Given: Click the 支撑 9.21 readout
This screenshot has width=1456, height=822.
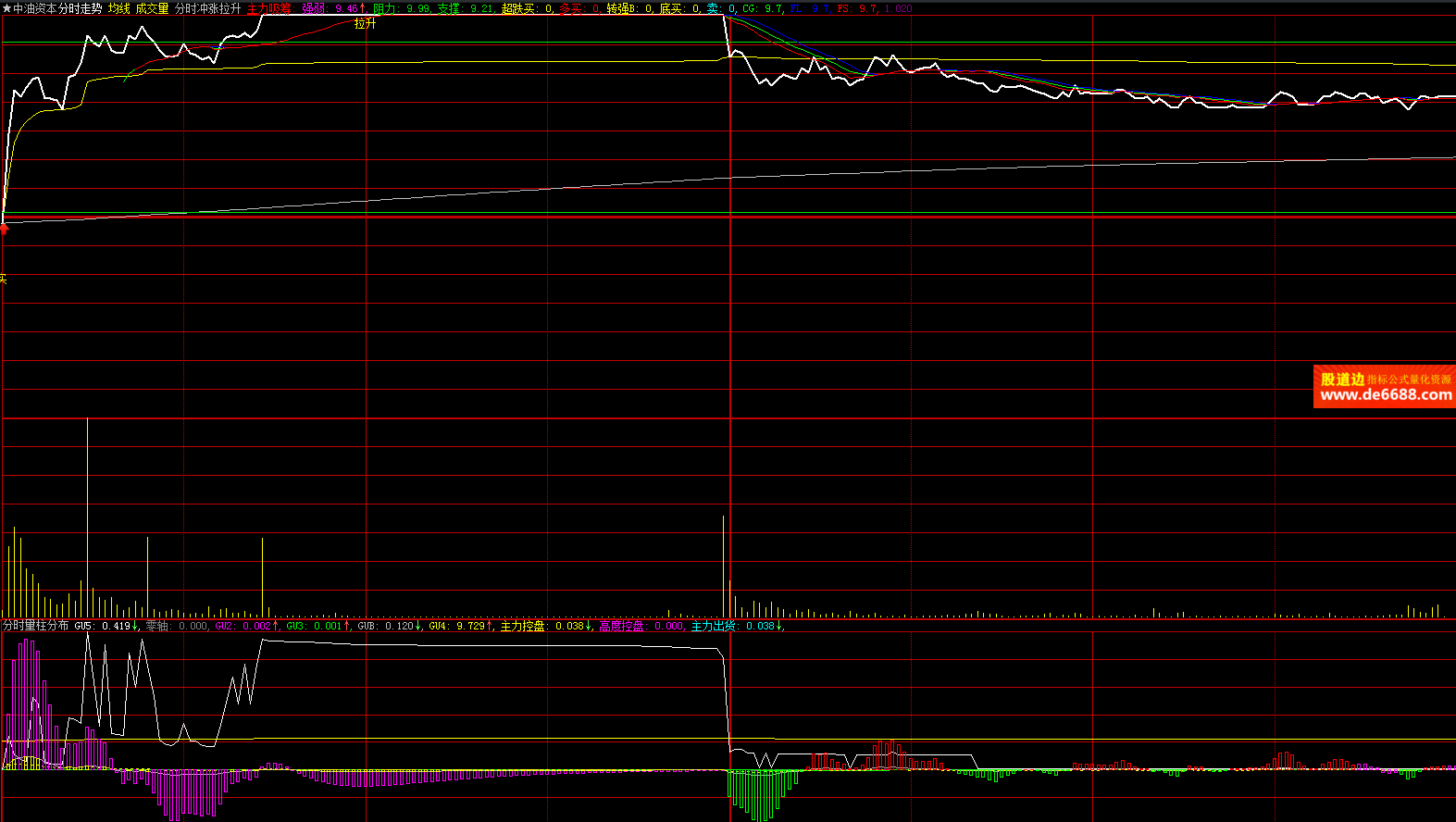Looking at the screenshot, I should click(x=466, y=8).
